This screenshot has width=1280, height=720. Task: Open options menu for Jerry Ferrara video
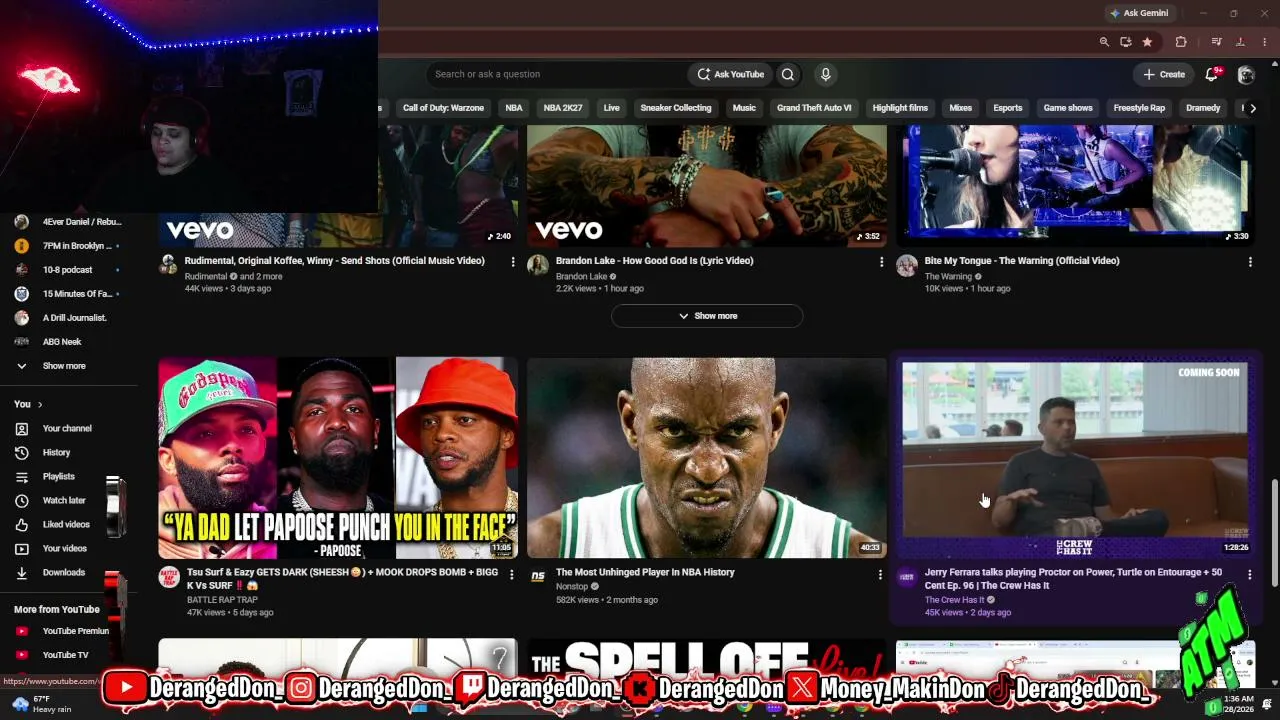pos(1249,575)
